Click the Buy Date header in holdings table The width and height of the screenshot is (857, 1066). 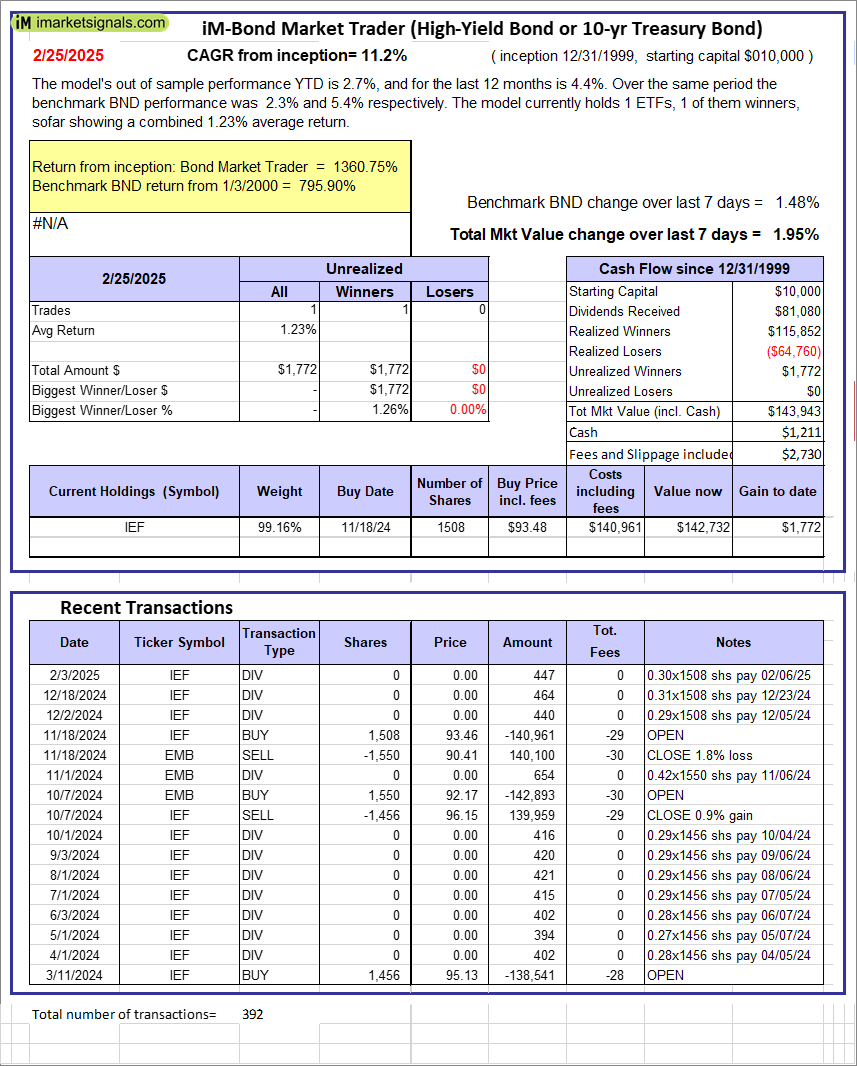[365, 491]
